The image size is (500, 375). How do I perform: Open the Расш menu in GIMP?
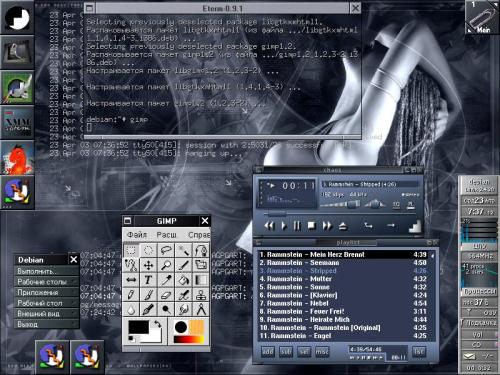[x=166, y=235]
